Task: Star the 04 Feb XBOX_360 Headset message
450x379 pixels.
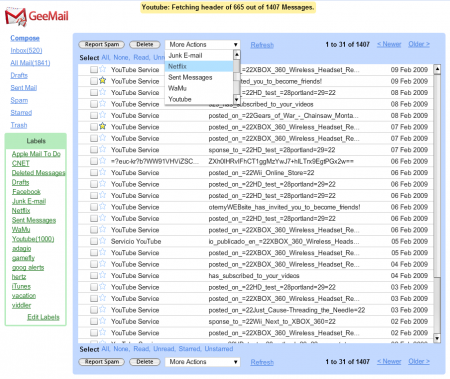Action: 103,263
